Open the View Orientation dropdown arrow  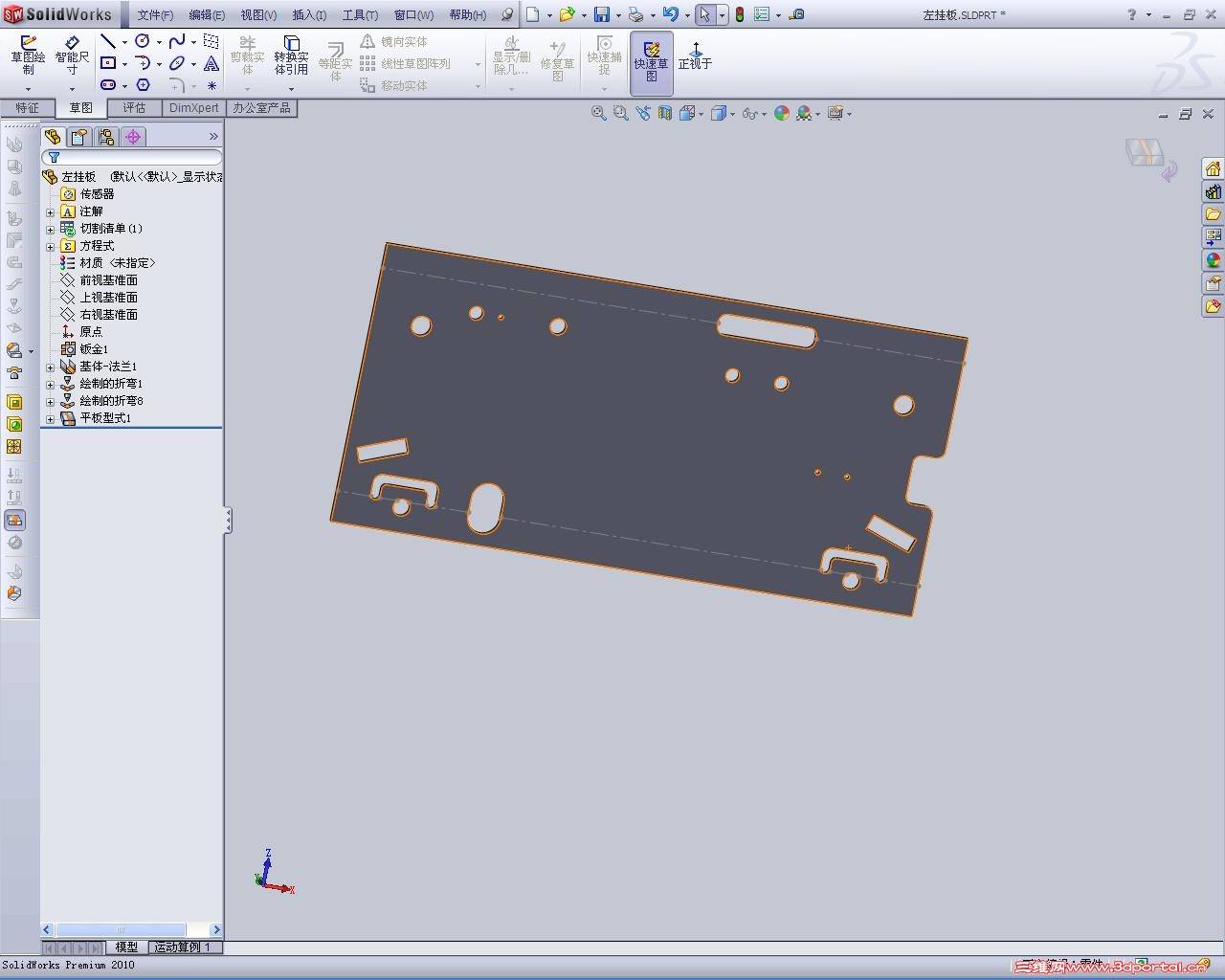[702, 114]
